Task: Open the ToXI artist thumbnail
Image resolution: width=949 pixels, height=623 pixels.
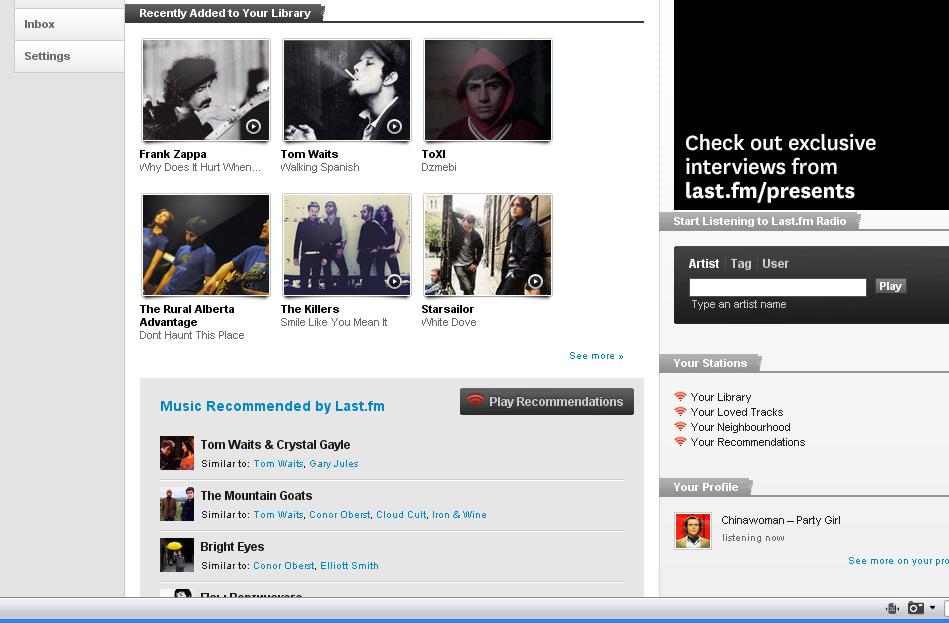Action: pyautogui.click(x=488, y=90)
